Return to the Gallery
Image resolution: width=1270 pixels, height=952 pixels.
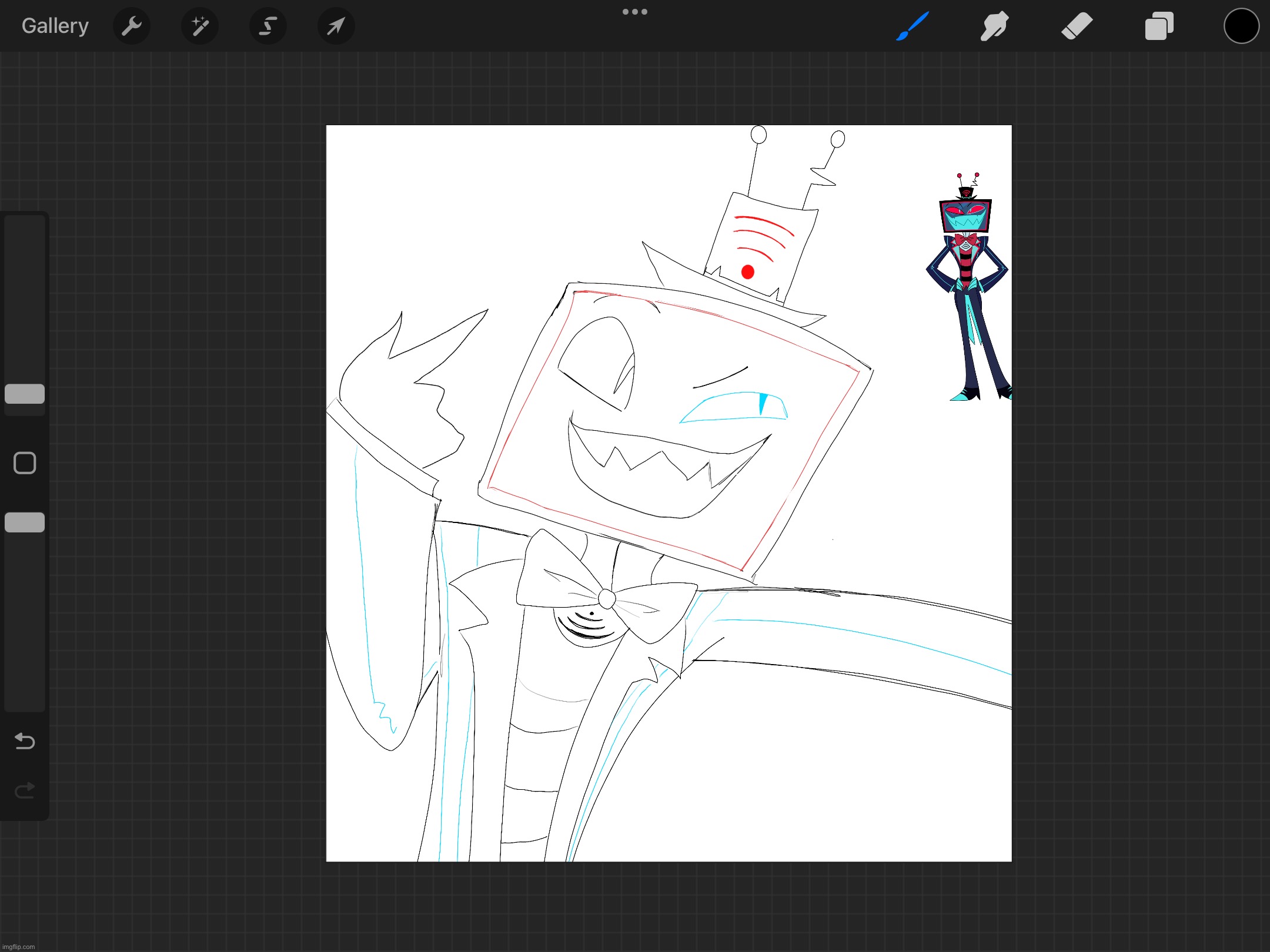tap(55, 26)
